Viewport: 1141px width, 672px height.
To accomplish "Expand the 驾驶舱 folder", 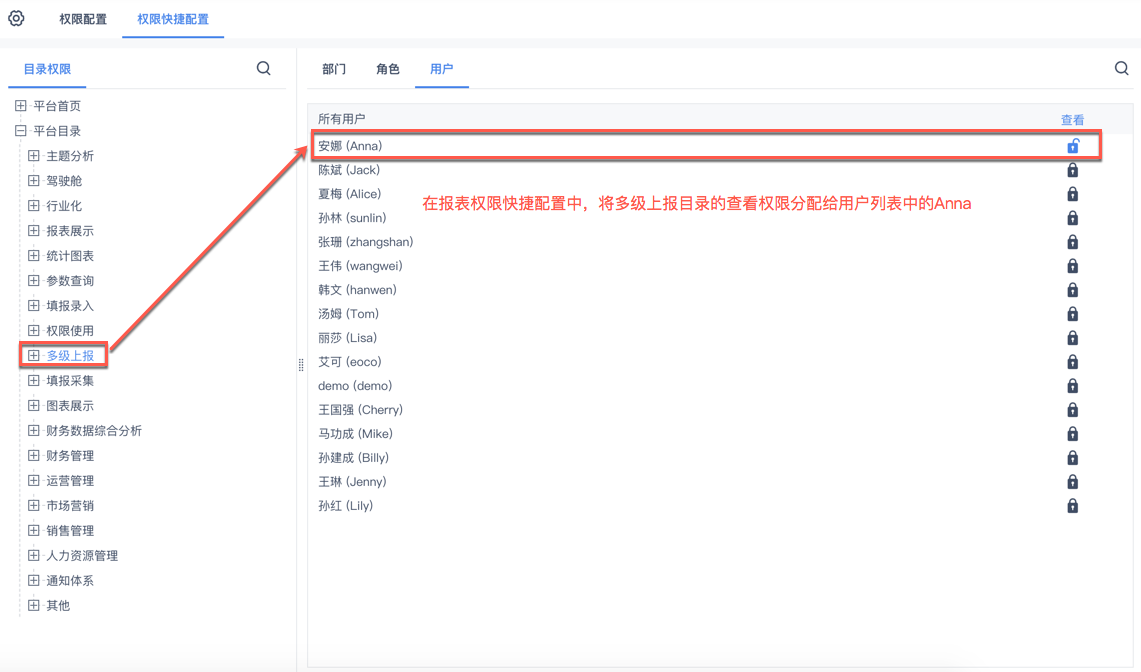I will (x=33, y=181).
